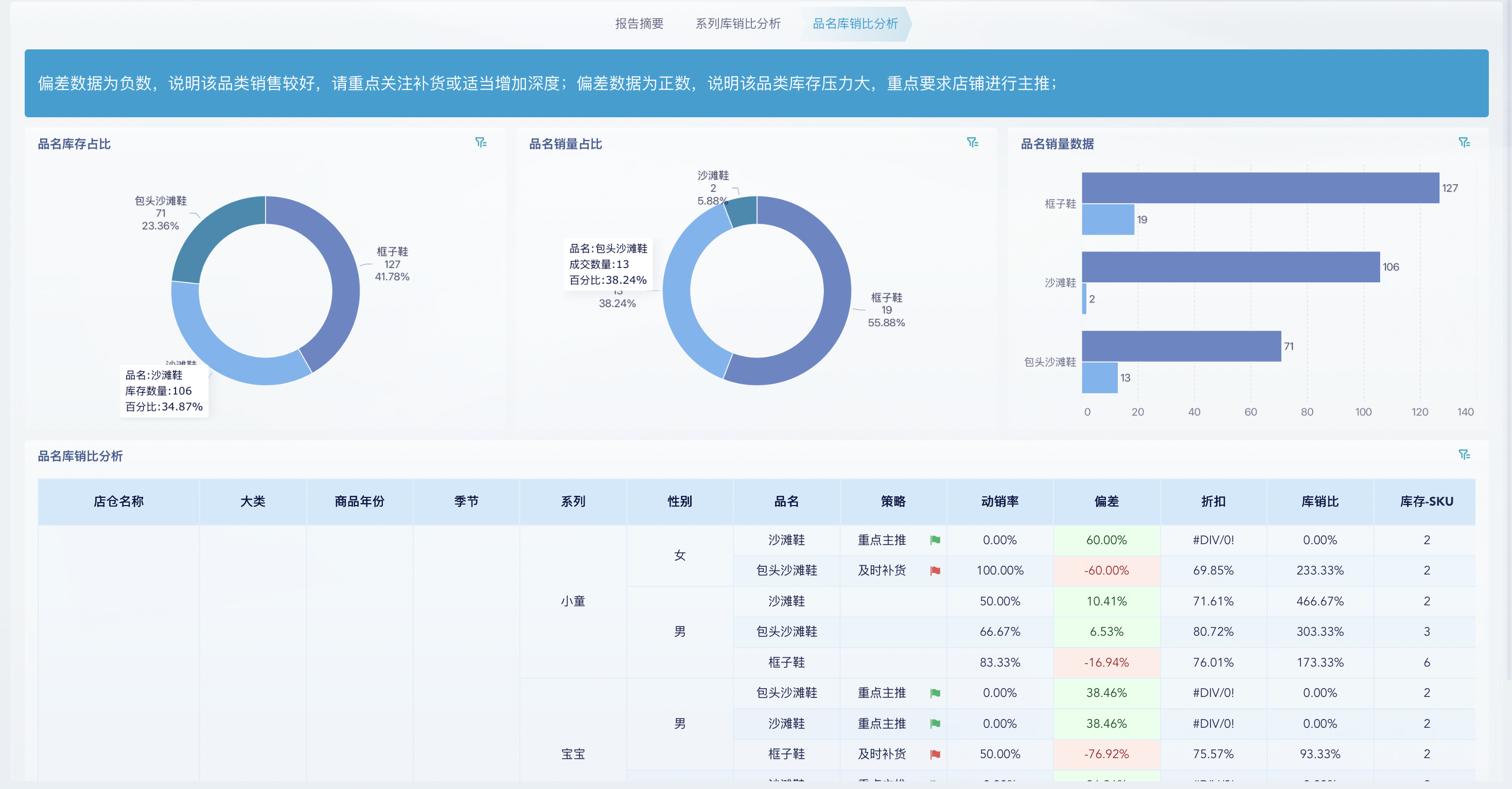
Task: Click the -60.00% deviation cell for 包头沙滩鞋
Action: 1106,570
